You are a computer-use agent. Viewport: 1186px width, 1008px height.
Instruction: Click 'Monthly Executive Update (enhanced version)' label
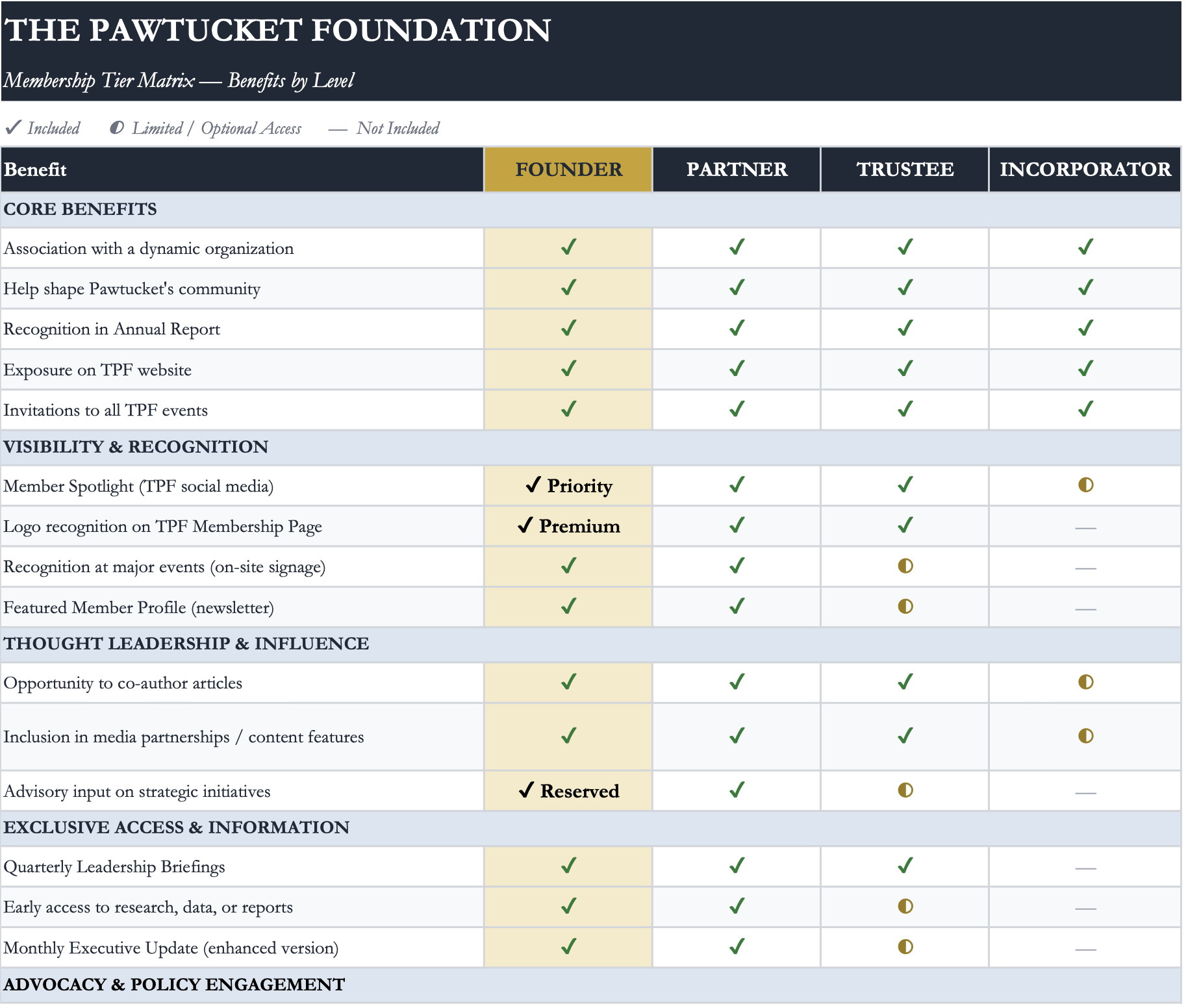(x=171, y=948)
